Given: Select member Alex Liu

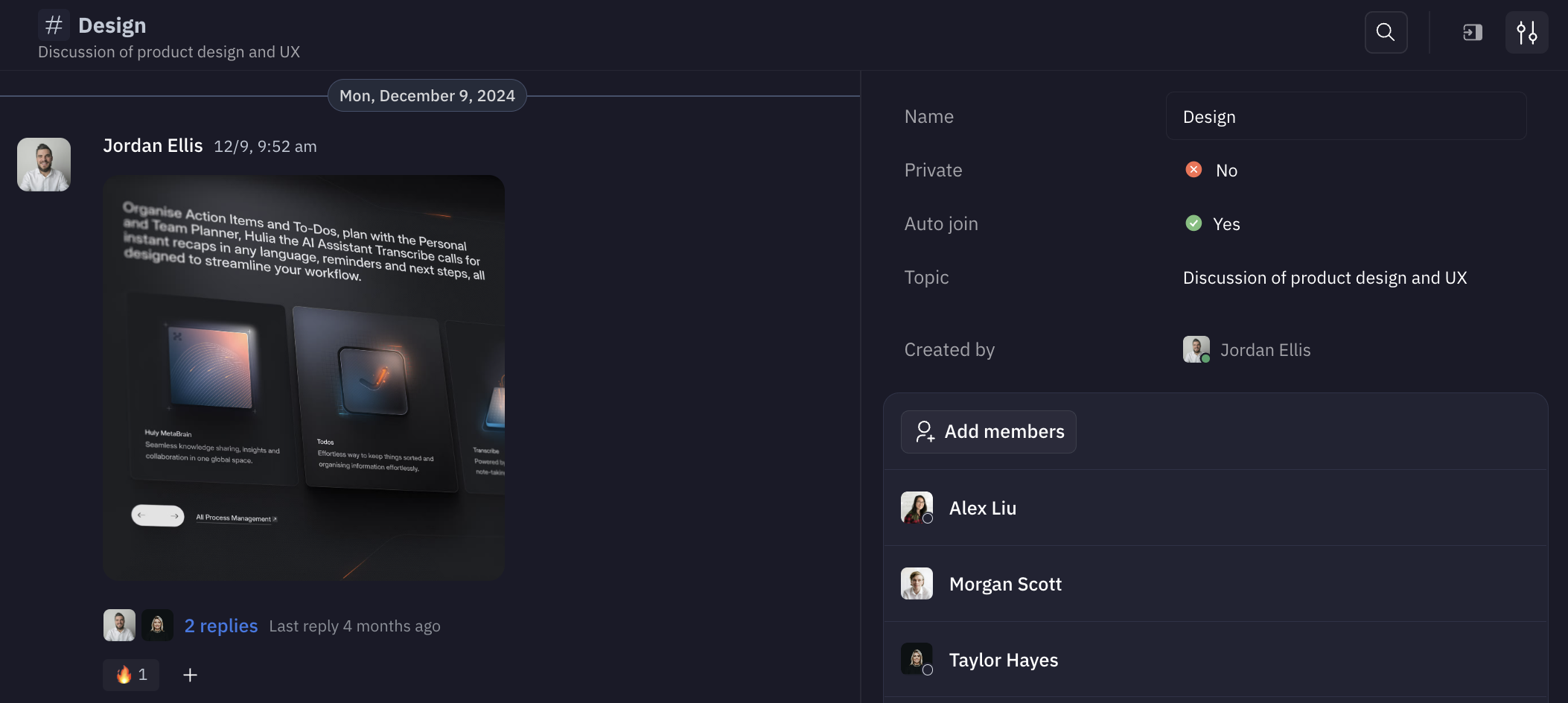Looking at the screenshot, I should pyautogui.click(x=1215, y=508).
